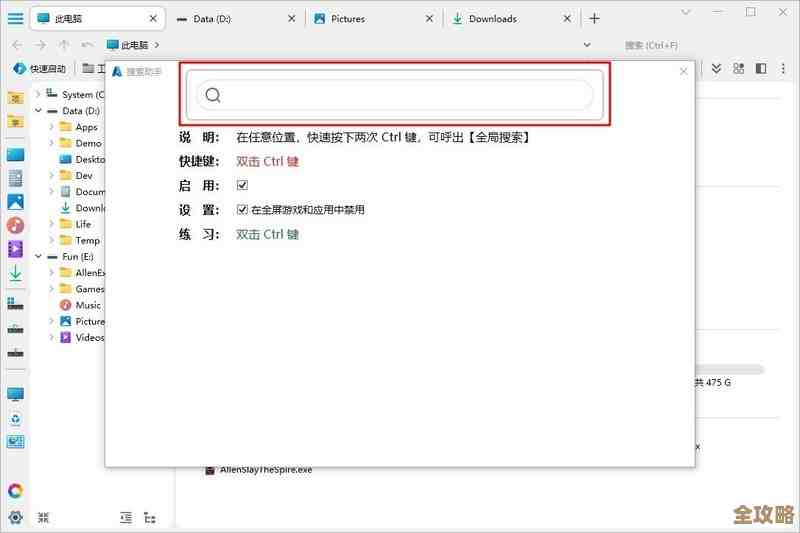Open the Desktop sidebar shortcut icon
800x533 pixels.
pyautogui.click(x=15, y=155)
